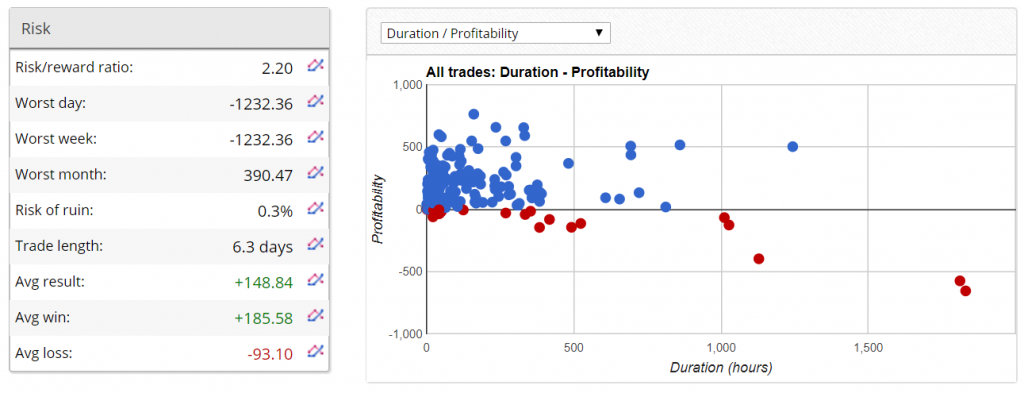The width and height of the screenshot is (1024, 393).
Task: Select the Avg loss value -93.10
Action: [270, 354]
